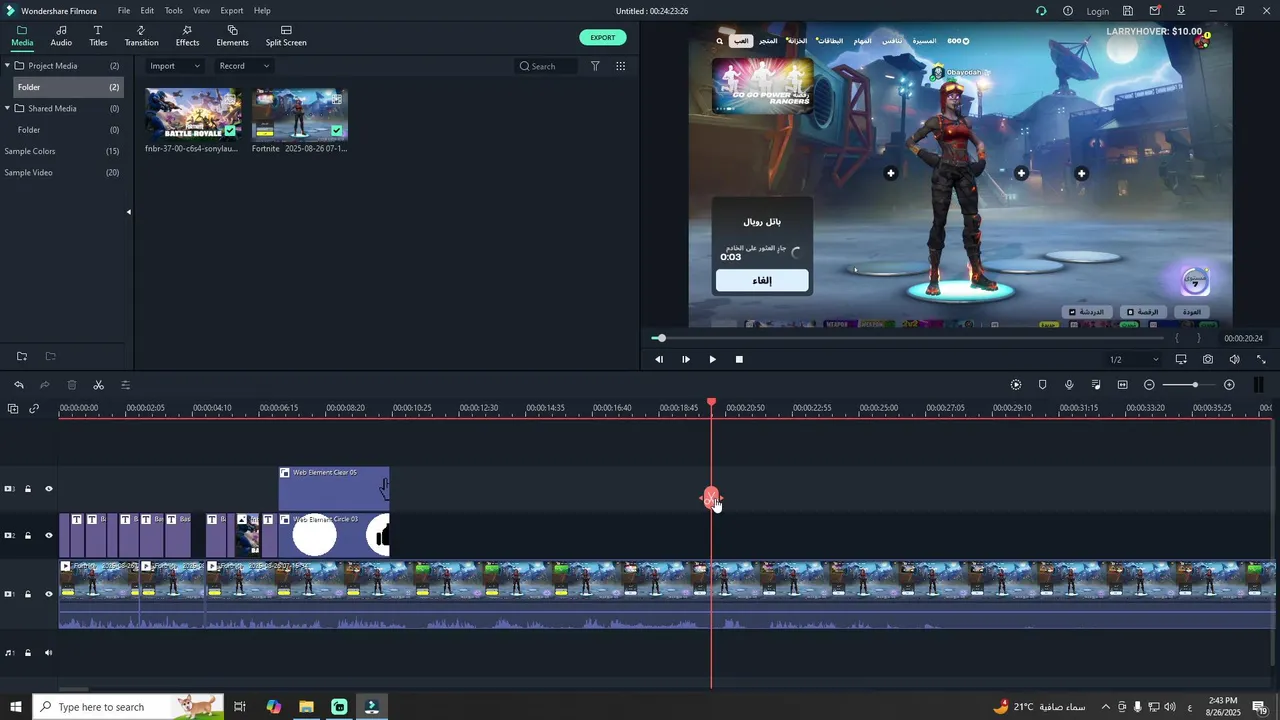Click the Add Track icon beside ruler
1280x720 pixels.
pos(13,408)
